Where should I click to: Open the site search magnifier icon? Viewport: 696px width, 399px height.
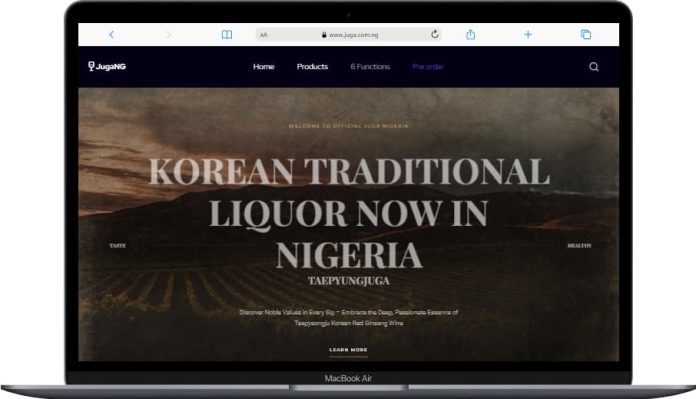[x=594, y=67]
